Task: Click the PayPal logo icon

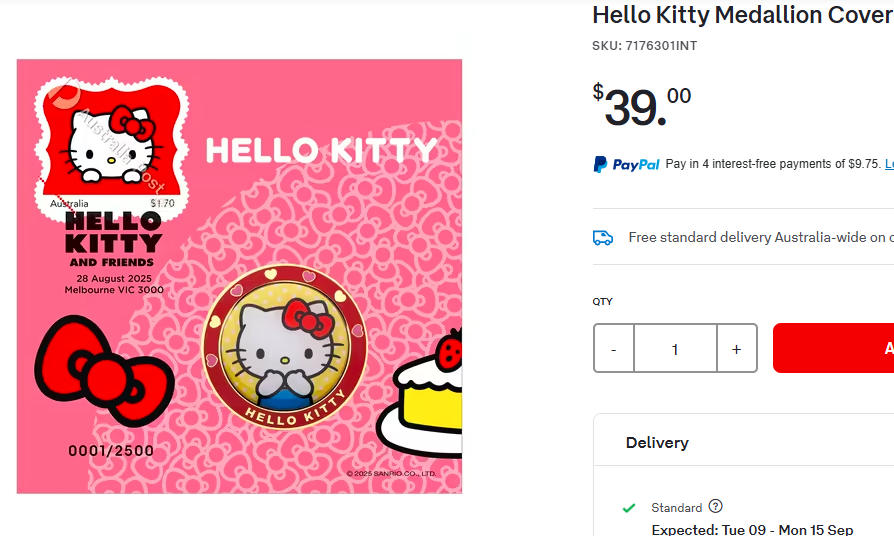Action: tap(626, 164)
